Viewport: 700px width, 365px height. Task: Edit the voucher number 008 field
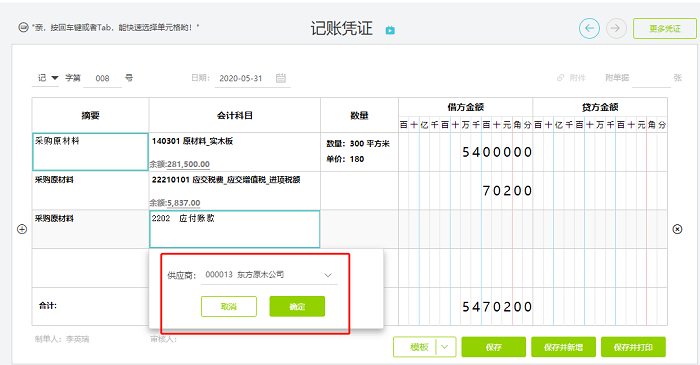(103, 79)
